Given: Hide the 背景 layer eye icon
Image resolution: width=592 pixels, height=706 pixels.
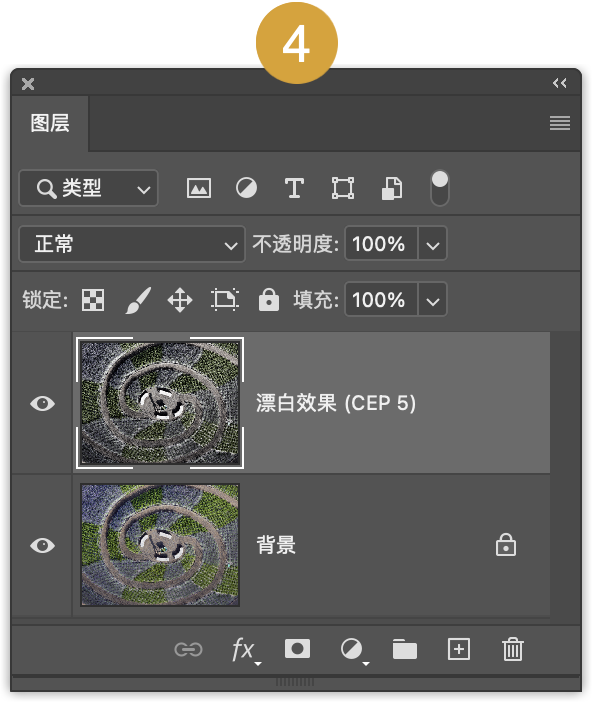Looking at the screenshot, I should (42, 545).
